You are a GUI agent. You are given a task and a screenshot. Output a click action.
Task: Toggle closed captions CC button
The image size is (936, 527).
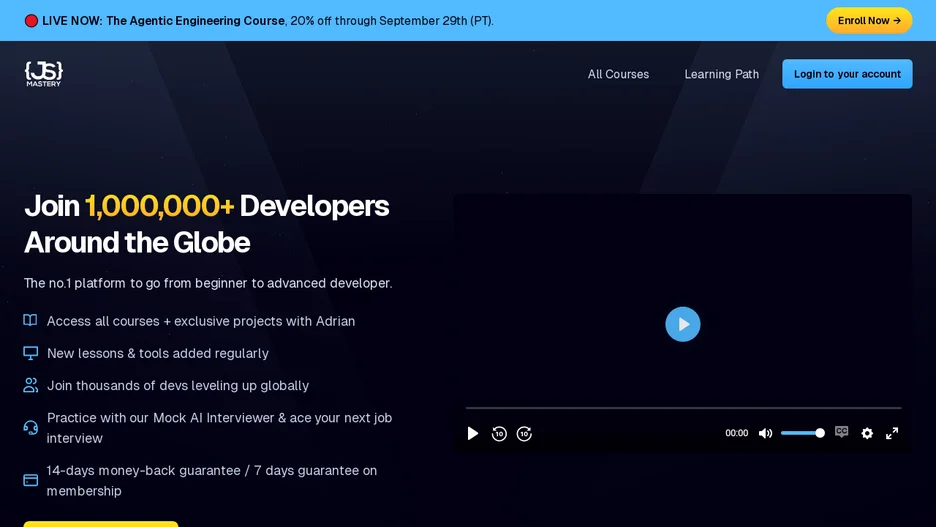point(842,432)
